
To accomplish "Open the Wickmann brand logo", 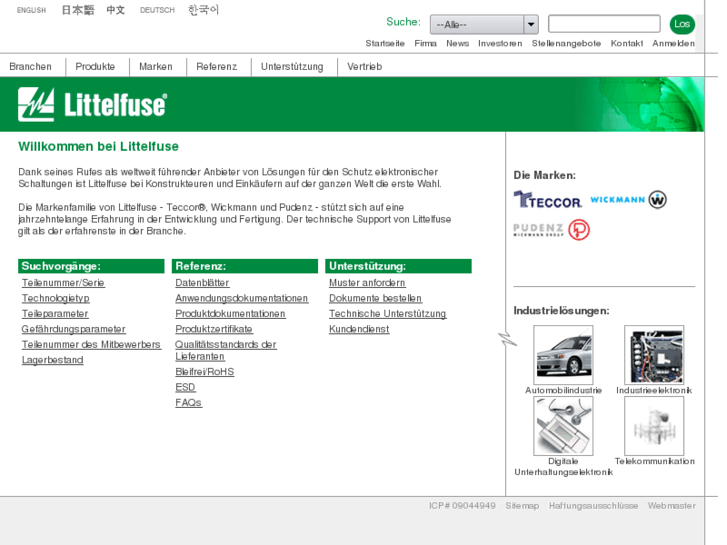I will point(628,200).
